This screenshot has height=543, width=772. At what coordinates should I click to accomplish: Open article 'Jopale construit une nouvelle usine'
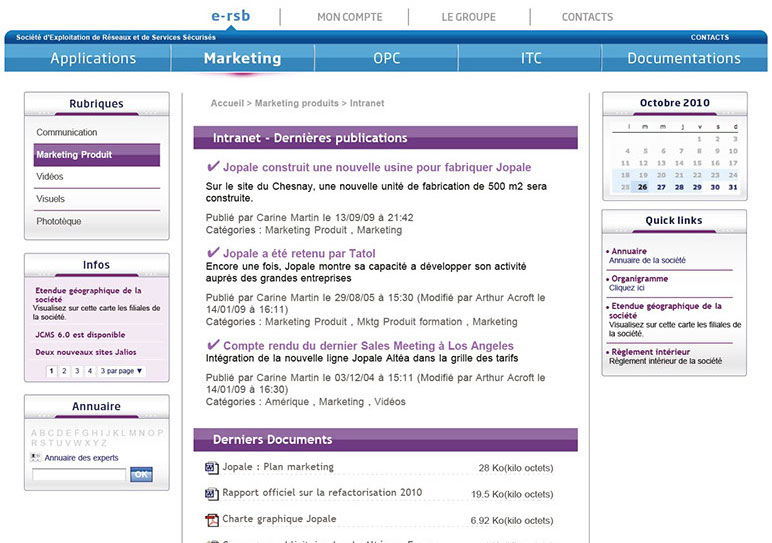(x=377, y=167)
